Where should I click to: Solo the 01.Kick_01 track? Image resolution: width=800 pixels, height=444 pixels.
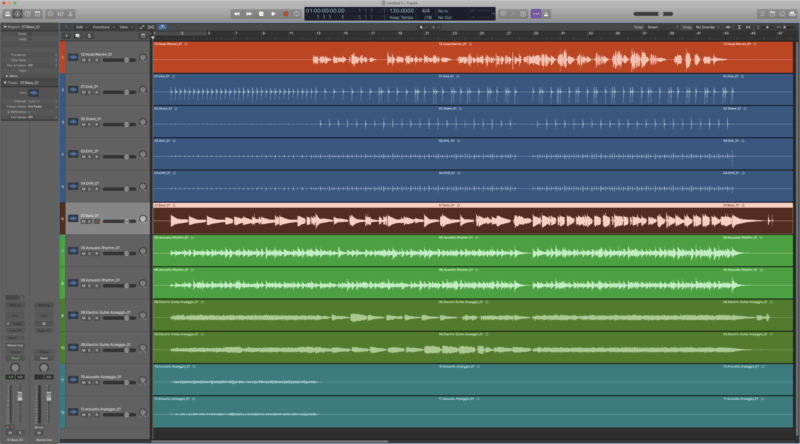tap(89, 93)
